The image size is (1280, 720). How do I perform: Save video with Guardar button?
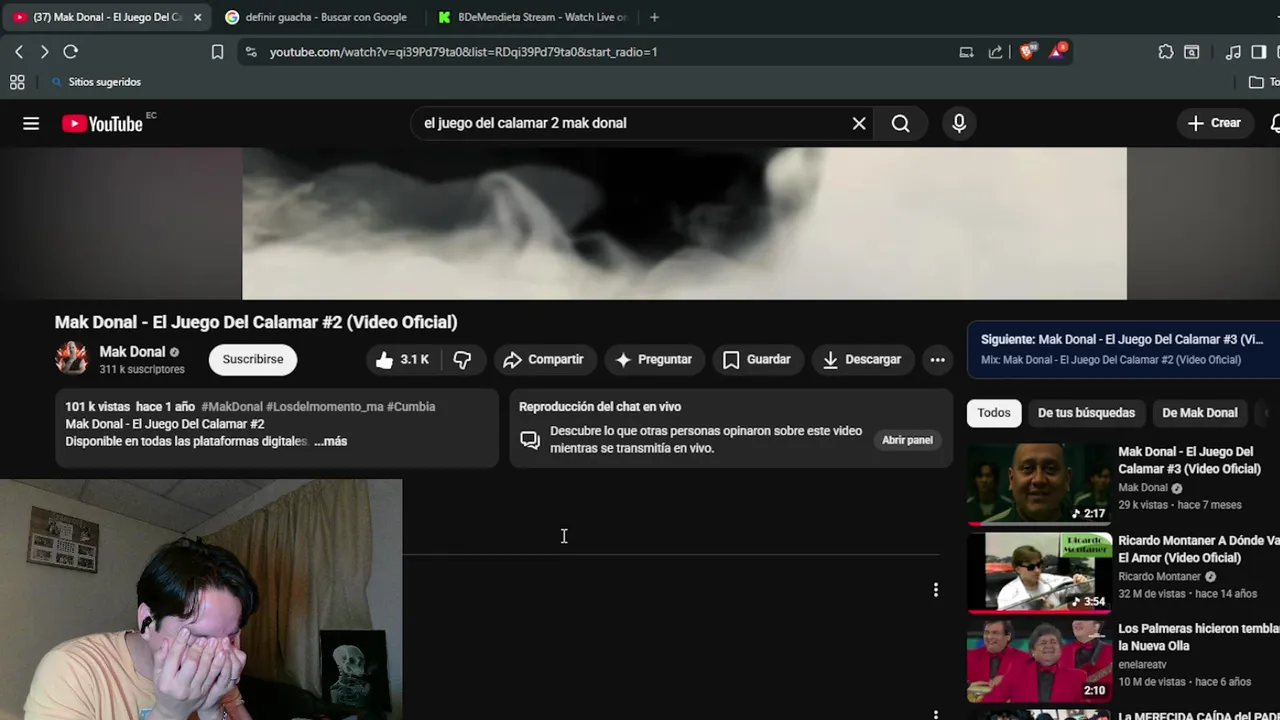(757, 359)
